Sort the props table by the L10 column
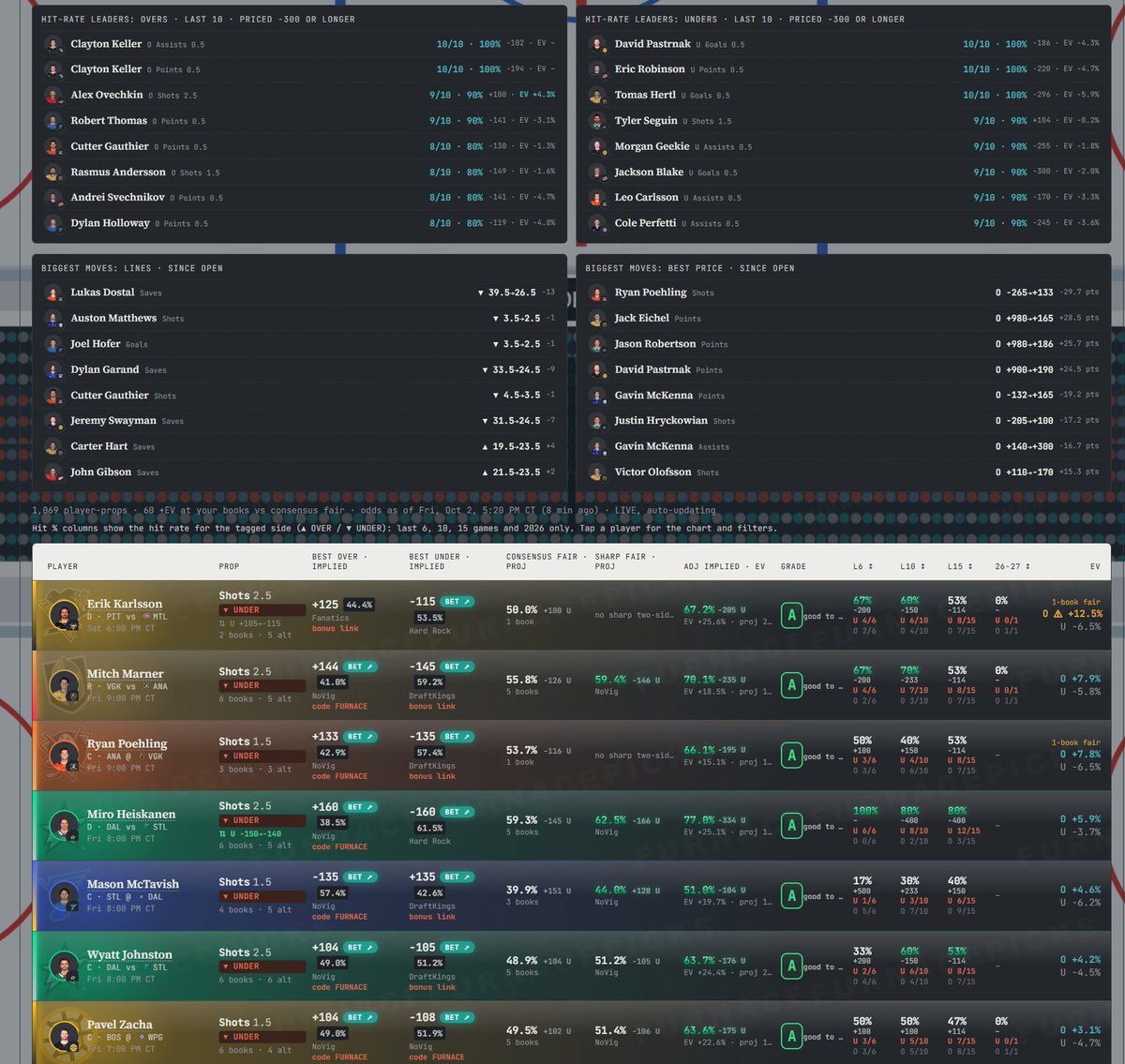 pyautogui.click(x=911, y=566)
